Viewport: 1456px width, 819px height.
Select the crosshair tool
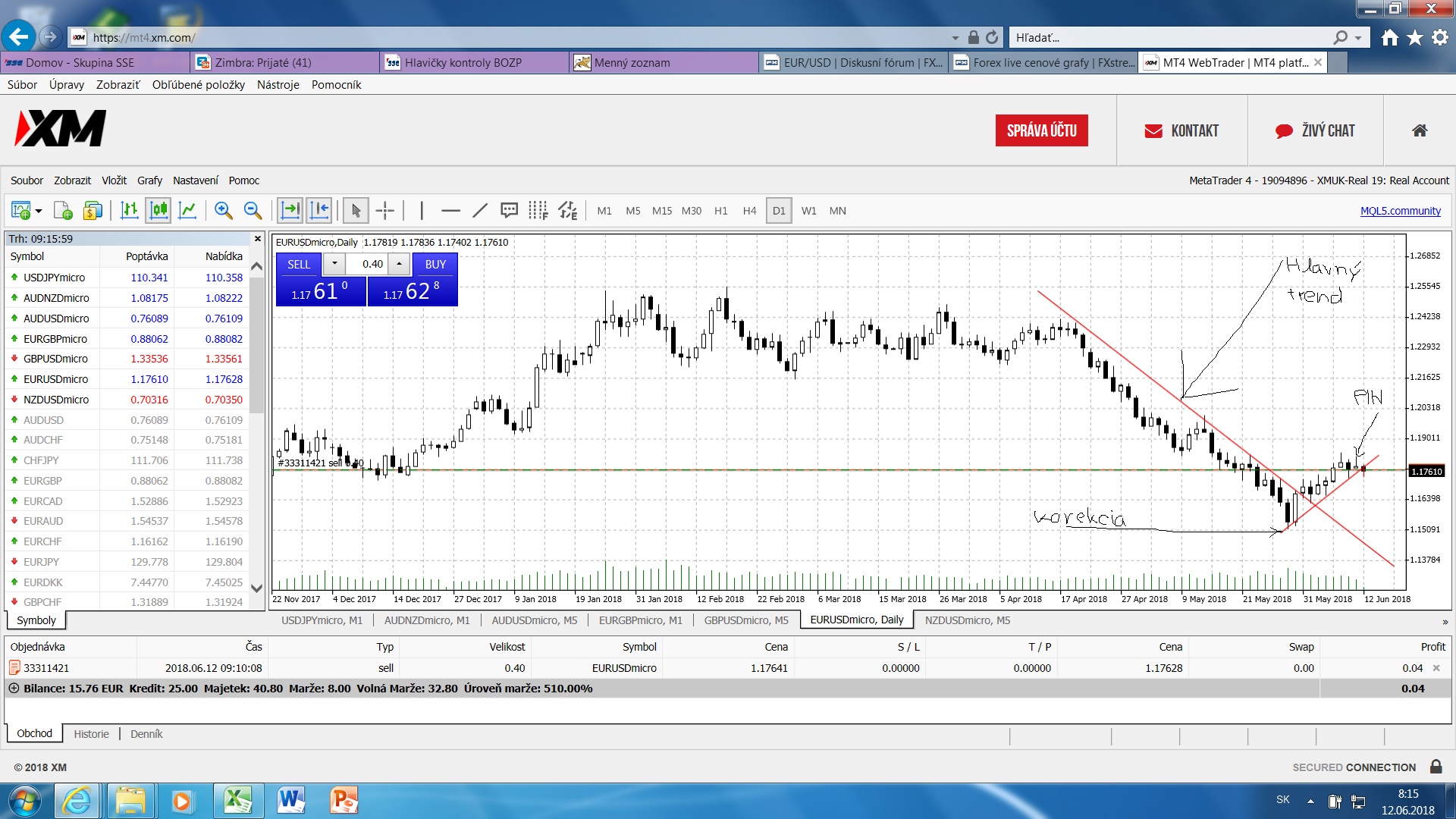(385, 211)
